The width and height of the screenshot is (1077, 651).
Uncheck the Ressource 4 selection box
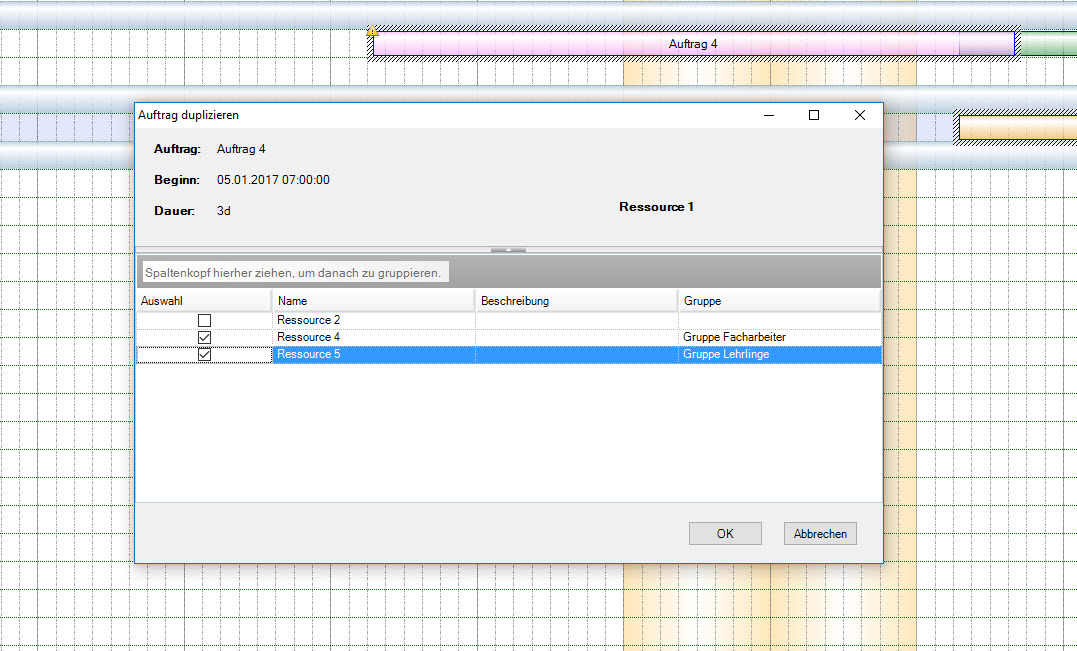coord(205,337)
